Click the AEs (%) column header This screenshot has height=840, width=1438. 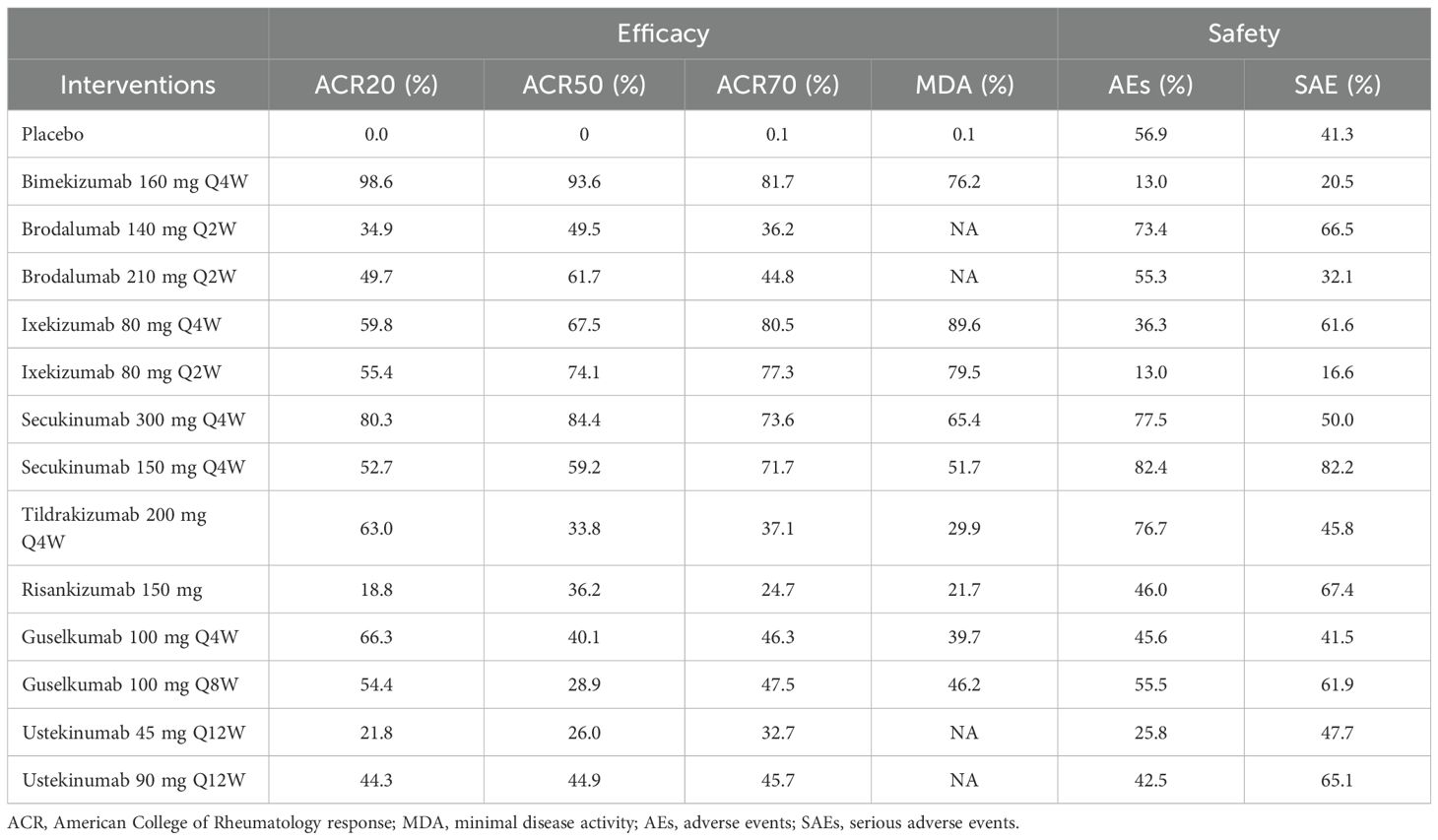click(1150, 85)
